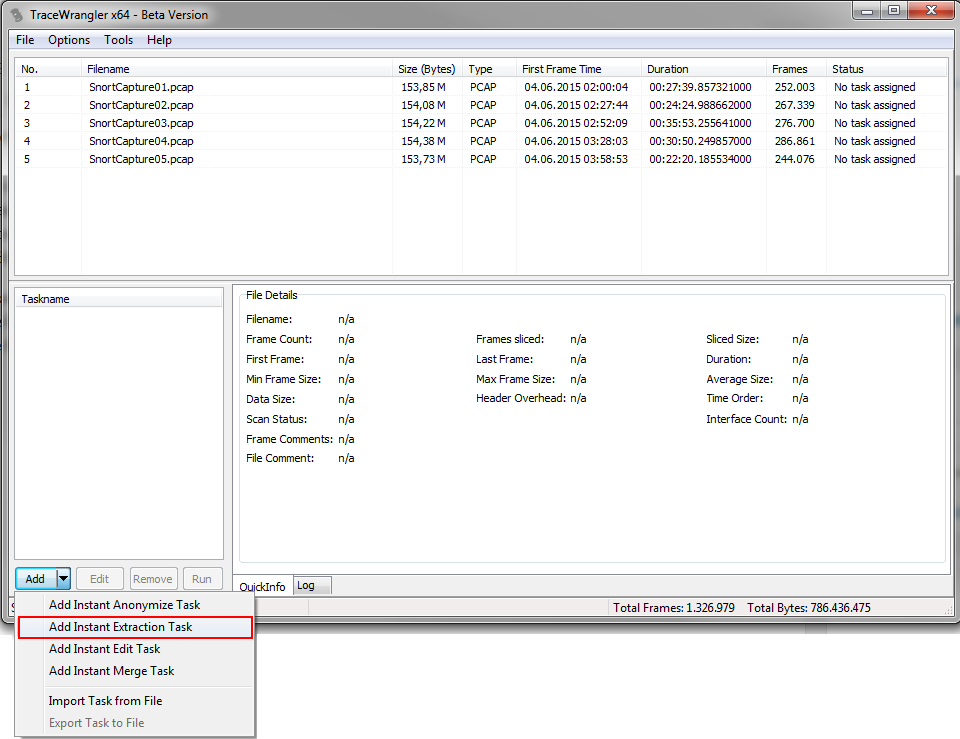Click the Header Overhead label
The width and height of the screenshot is (960, 739).
(521, 399)
